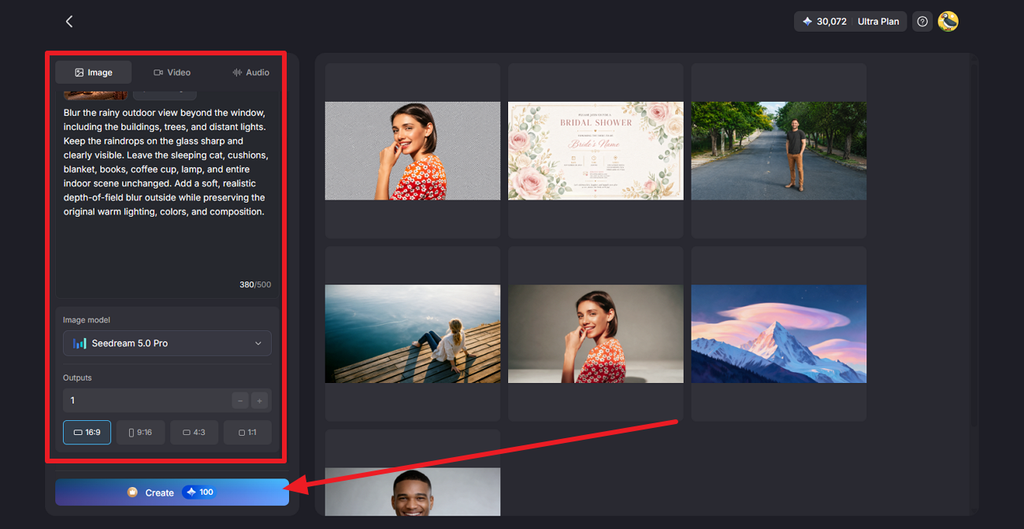
Task: Open the pink cloud mountain illustration
Action: 778,334
